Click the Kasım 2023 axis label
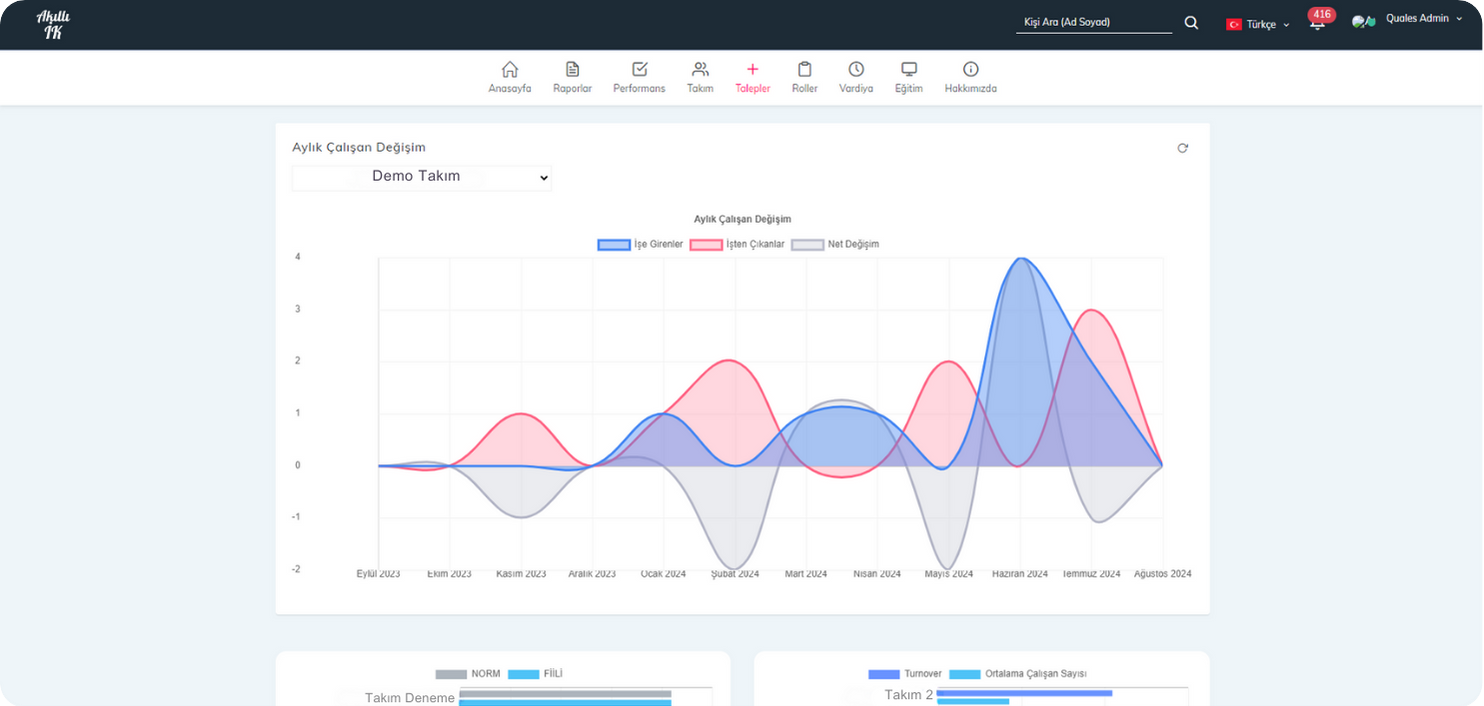Screen dimensions: 1484x706 [x=521, y=574]
